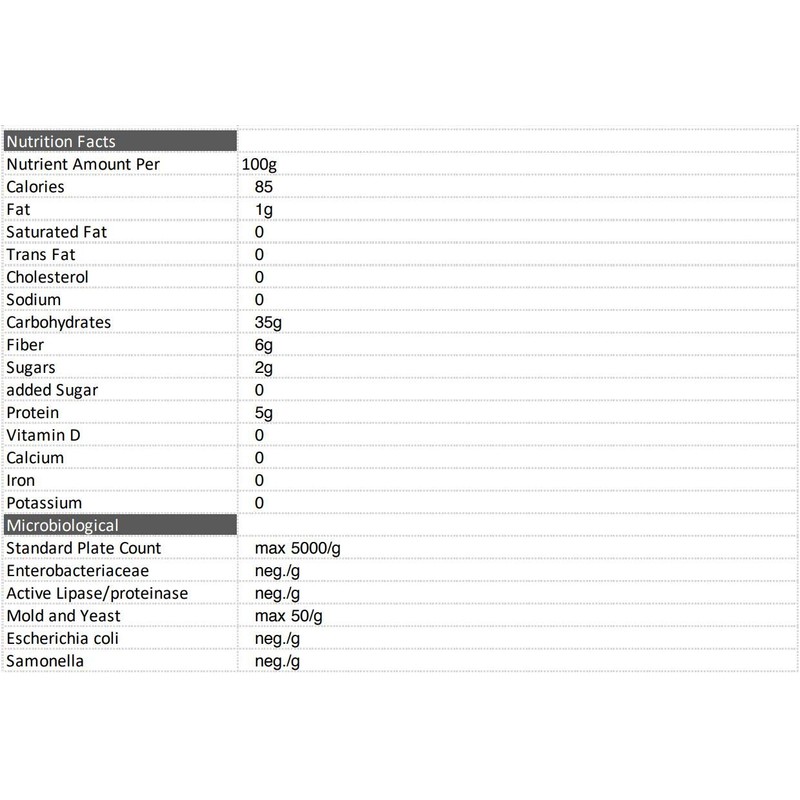This screenshot has height=800, width=800.
Task: Click the 100g amount cell
Action: [x=258, y=164]
